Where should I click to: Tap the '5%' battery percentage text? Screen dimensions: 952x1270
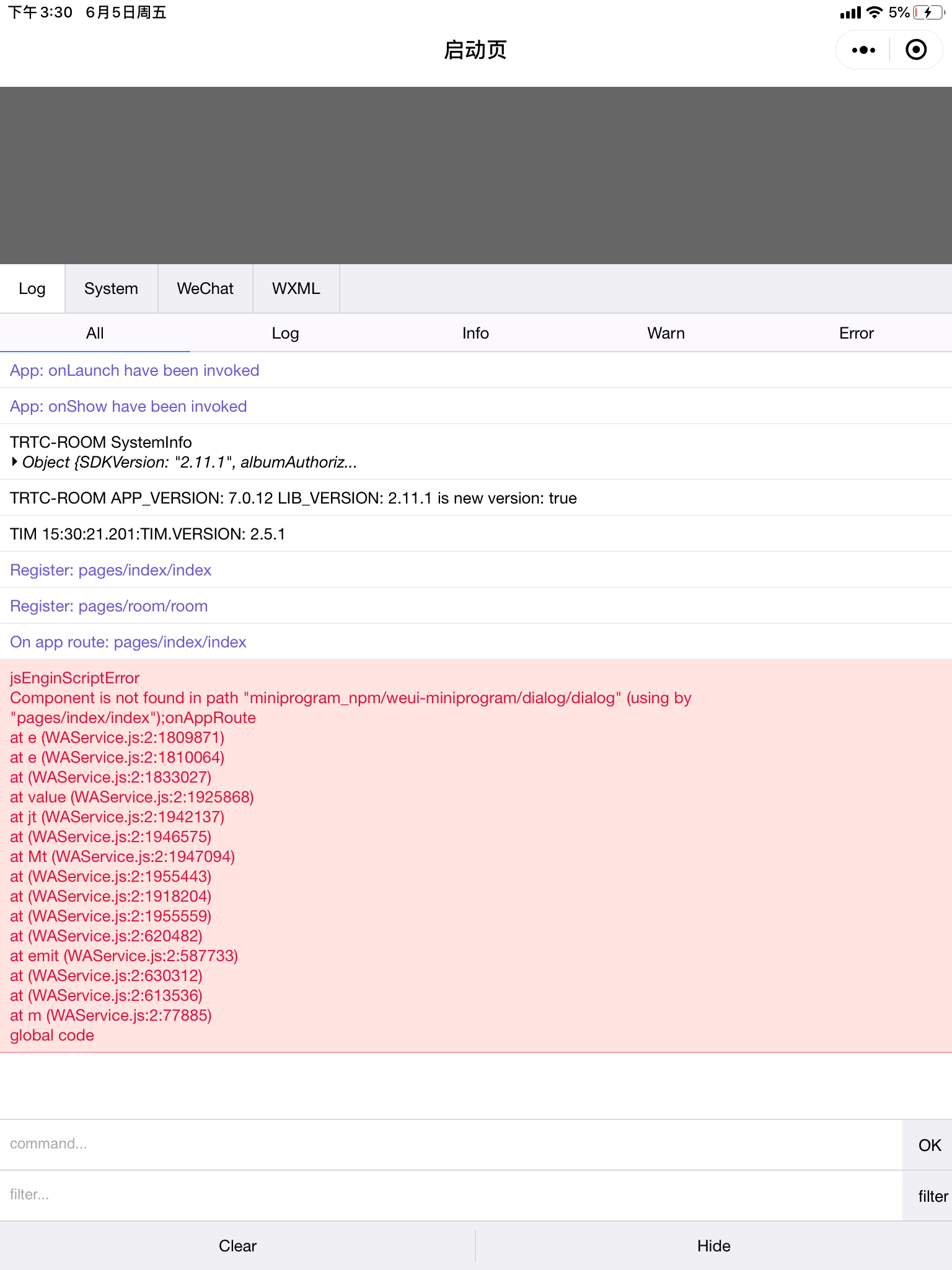point(899,12)
